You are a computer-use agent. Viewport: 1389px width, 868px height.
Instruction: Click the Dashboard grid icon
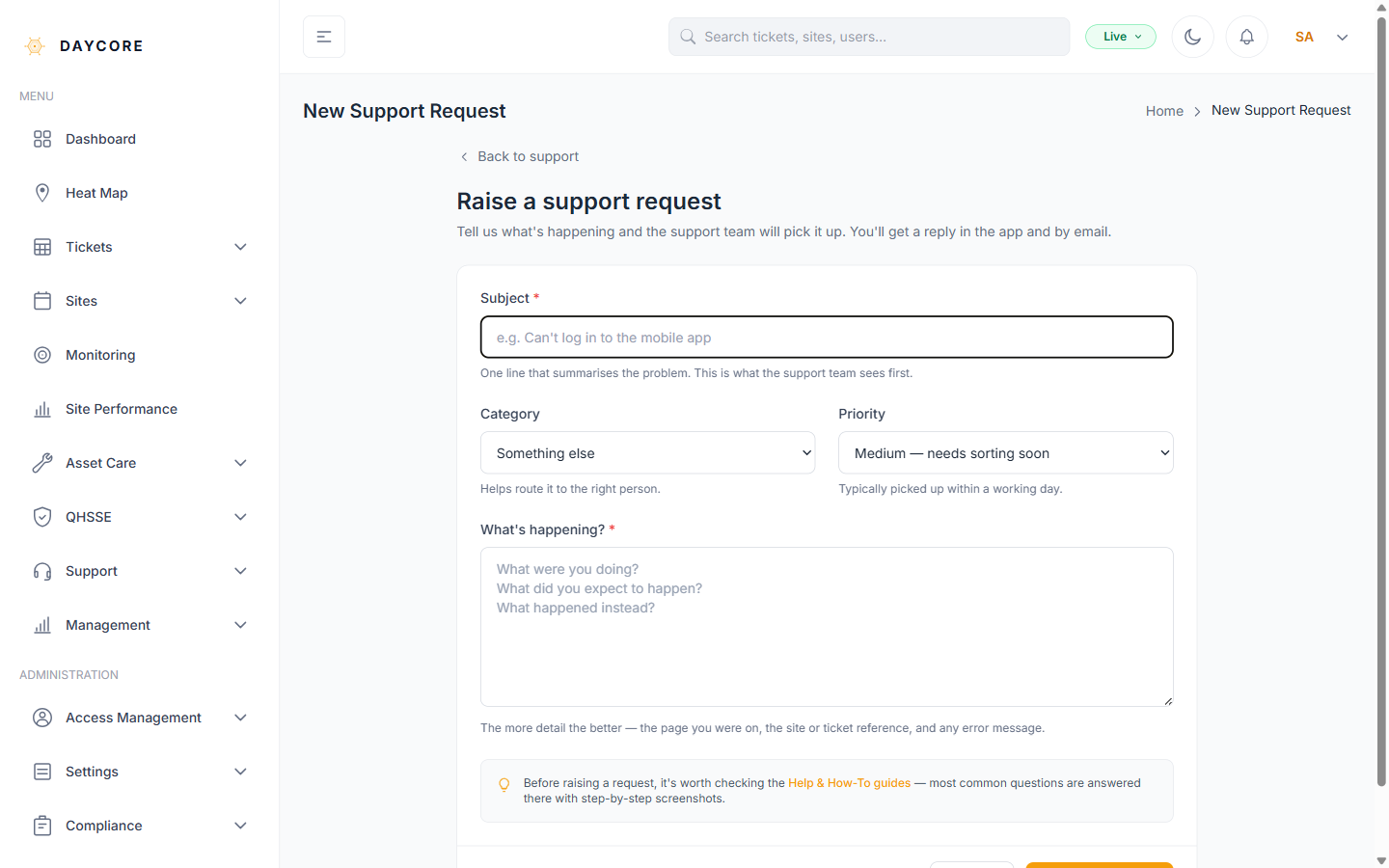tap(42, 139)
